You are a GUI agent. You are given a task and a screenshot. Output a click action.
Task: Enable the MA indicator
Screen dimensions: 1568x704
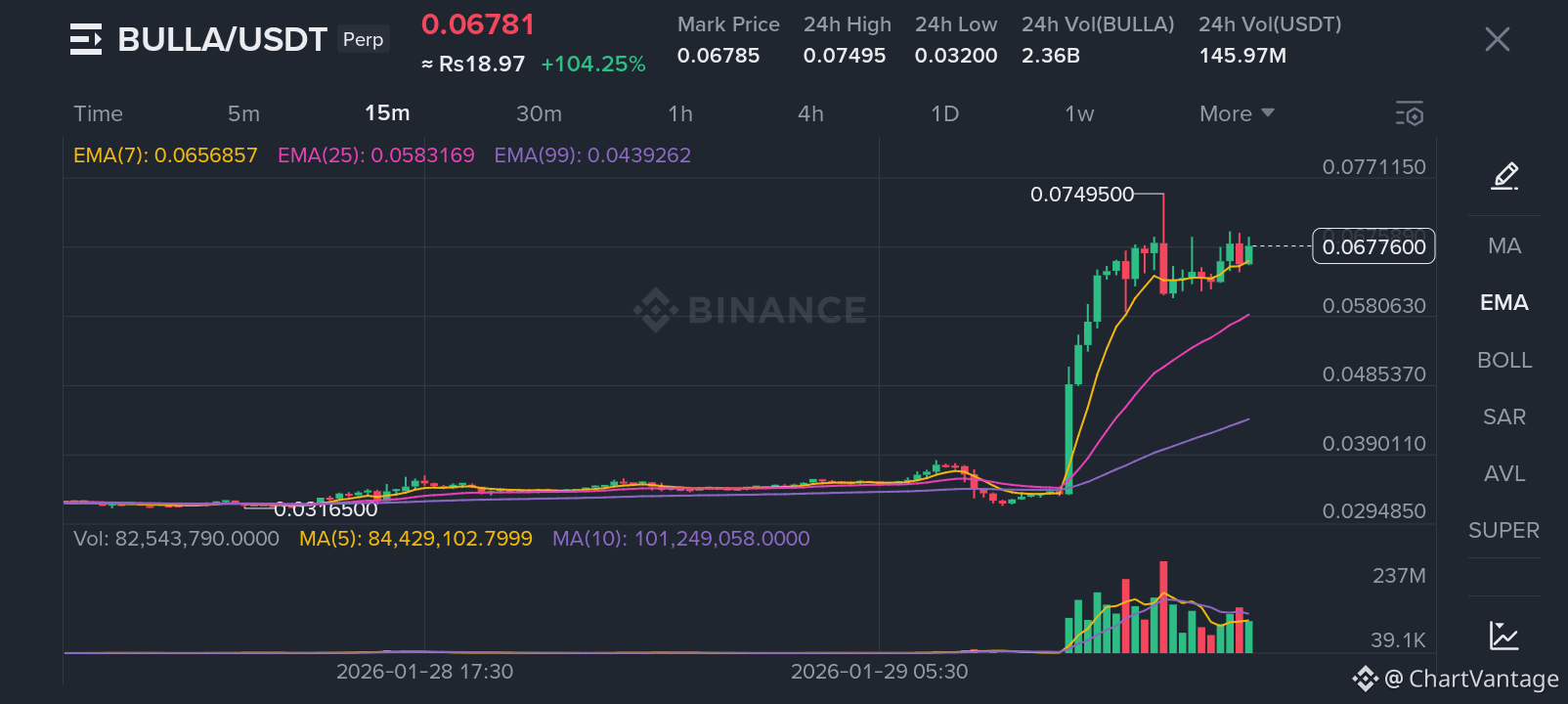(x=1504, y=245)
